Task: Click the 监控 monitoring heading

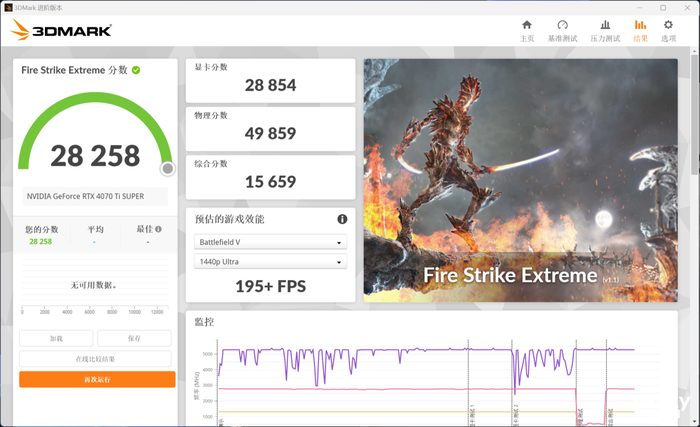Action: pos(204,322)
